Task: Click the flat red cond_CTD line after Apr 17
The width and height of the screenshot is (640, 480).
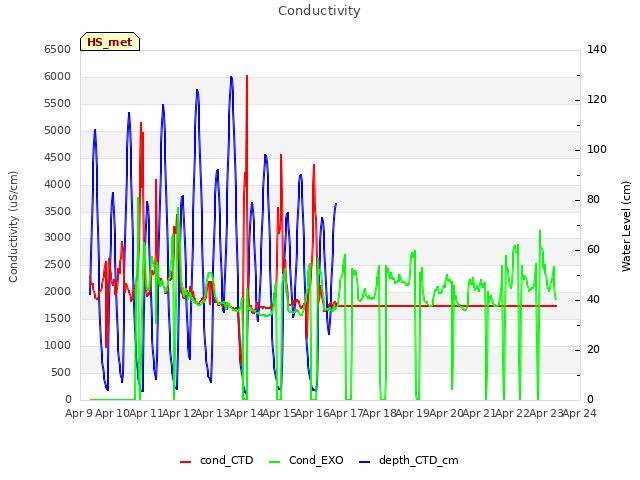Action: [445, 306]
